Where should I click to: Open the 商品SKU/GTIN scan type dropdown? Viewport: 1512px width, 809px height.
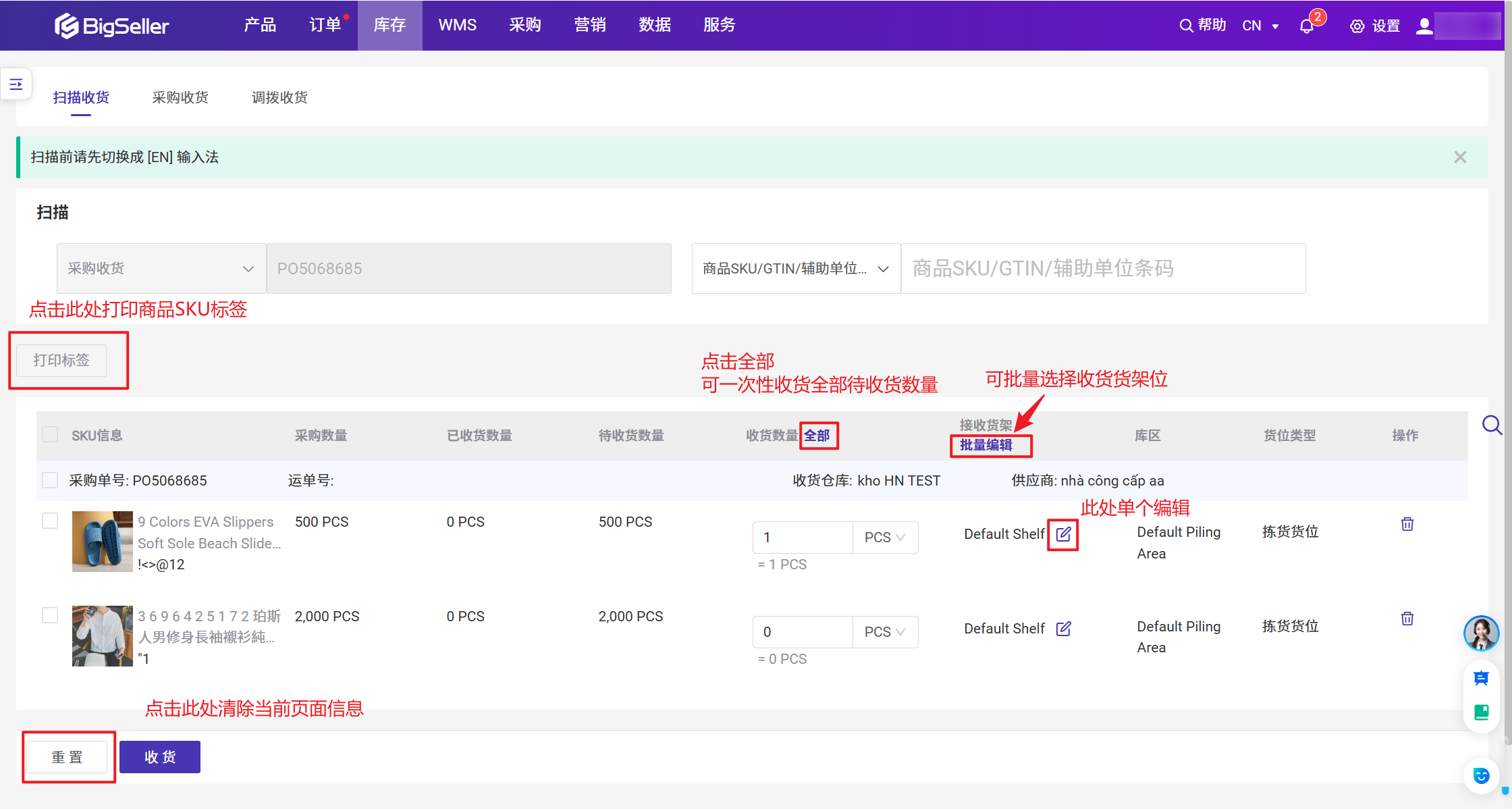pyautogui.click(x=796, y=268)
